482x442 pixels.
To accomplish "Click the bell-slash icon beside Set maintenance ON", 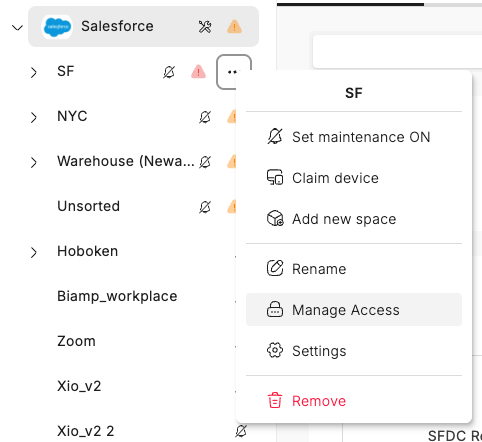I will [275, 136].
